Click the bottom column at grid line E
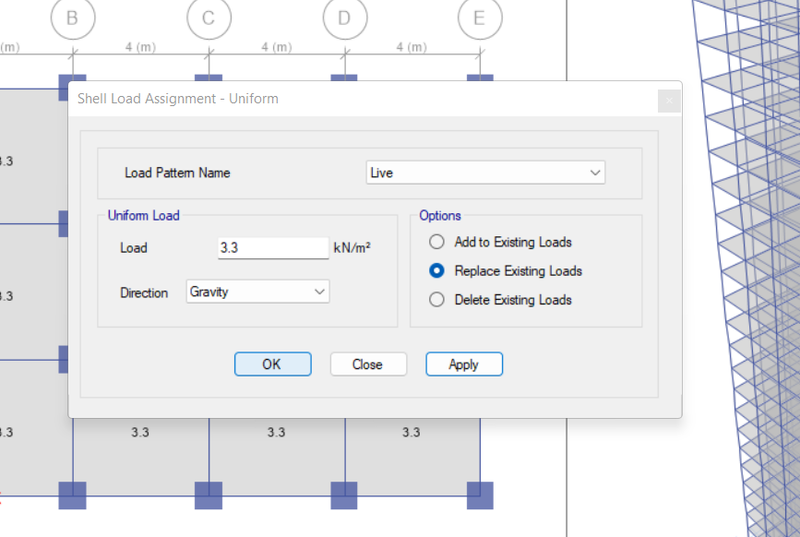Viewport: 800px width, 537px height. [x=480, y=495]
